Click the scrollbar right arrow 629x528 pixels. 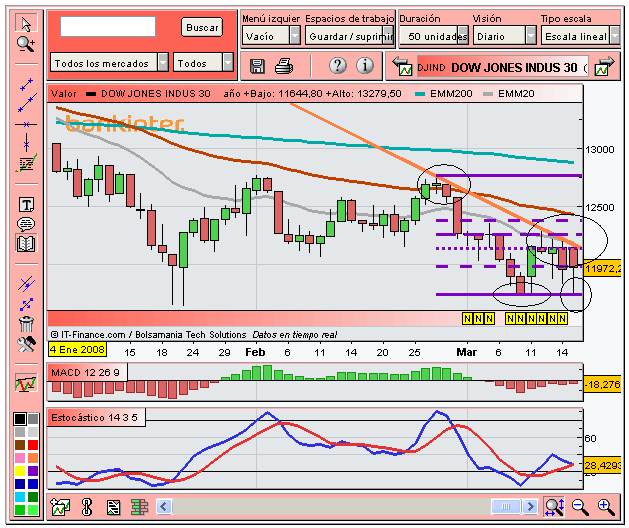[530, 506]
